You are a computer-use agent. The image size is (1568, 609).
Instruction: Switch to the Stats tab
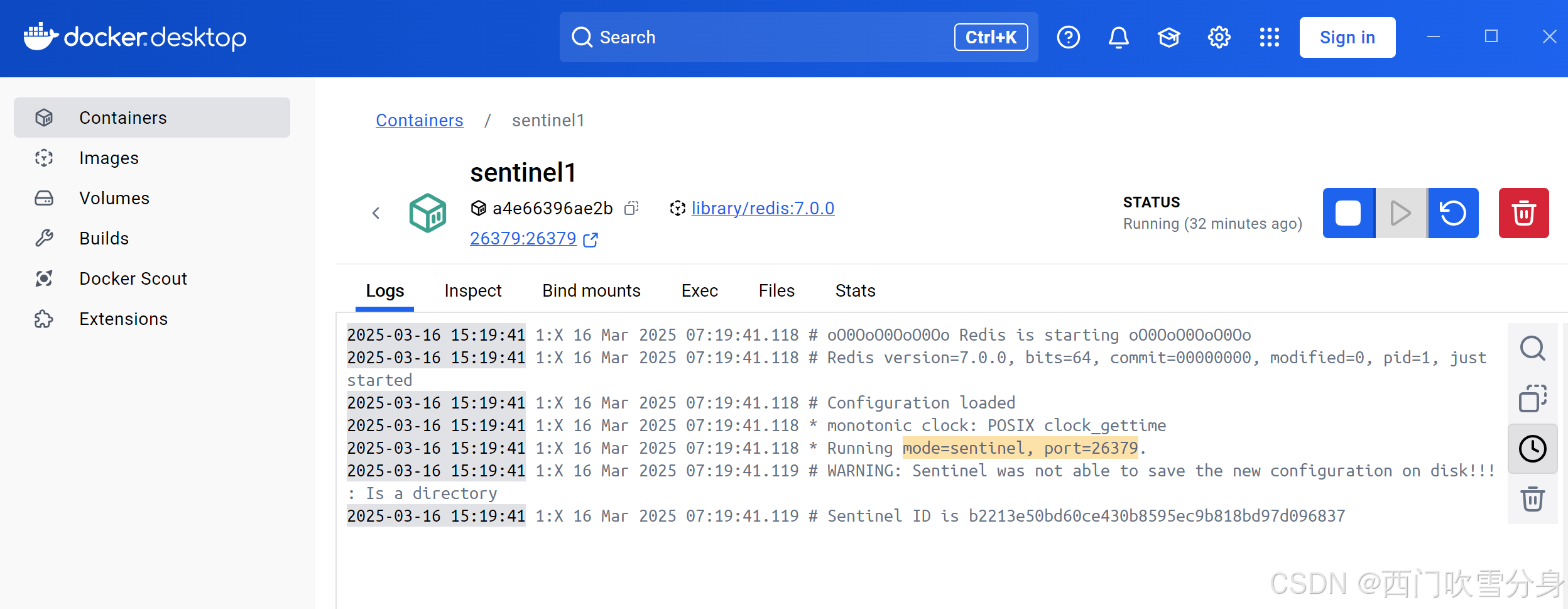coord(855,291)
